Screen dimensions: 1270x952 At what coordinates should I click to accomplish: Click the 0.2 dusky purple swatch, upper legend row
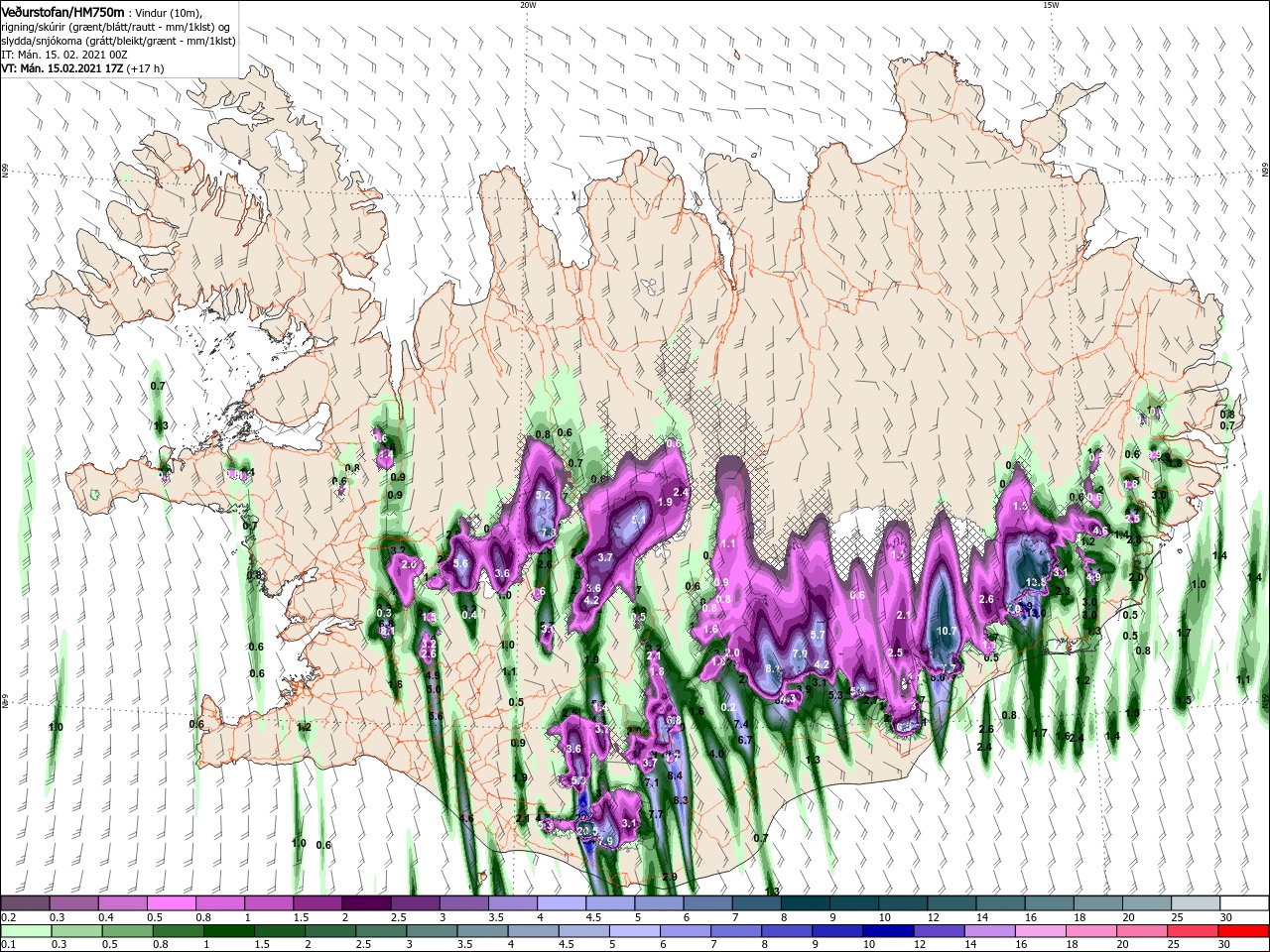click(25, 903)
